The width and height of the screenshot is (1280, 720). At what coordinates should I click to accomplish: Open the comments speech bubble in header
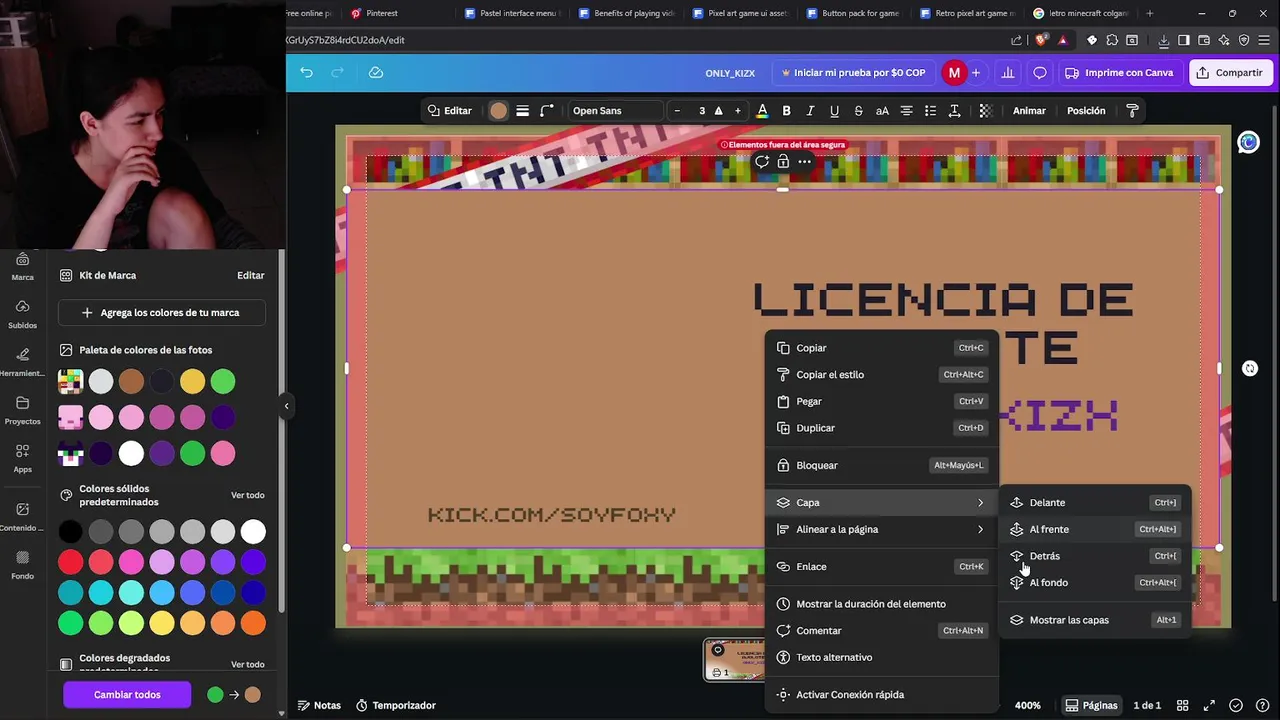pyautogui.click(x=1040, y=73)
